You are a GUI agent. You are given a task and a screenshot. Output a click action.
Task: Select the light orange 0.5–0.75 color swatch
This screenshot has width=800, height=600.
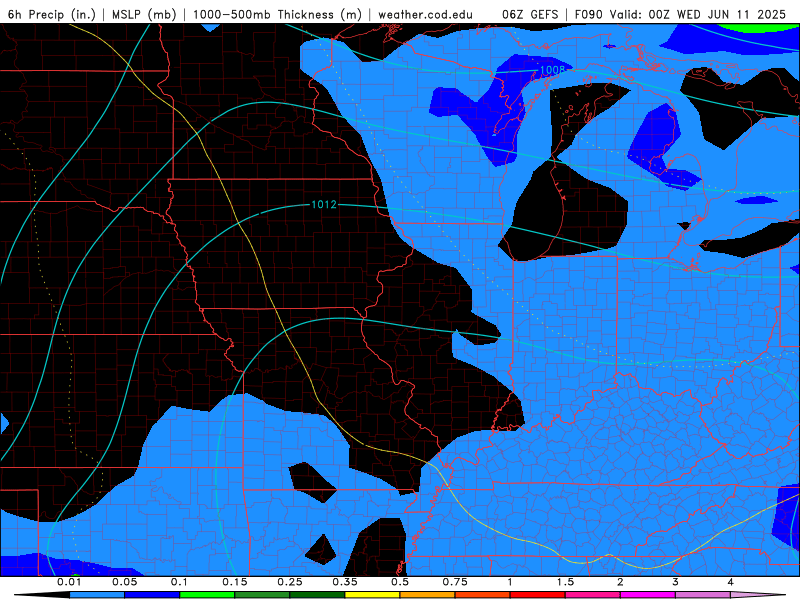[428, 595]
